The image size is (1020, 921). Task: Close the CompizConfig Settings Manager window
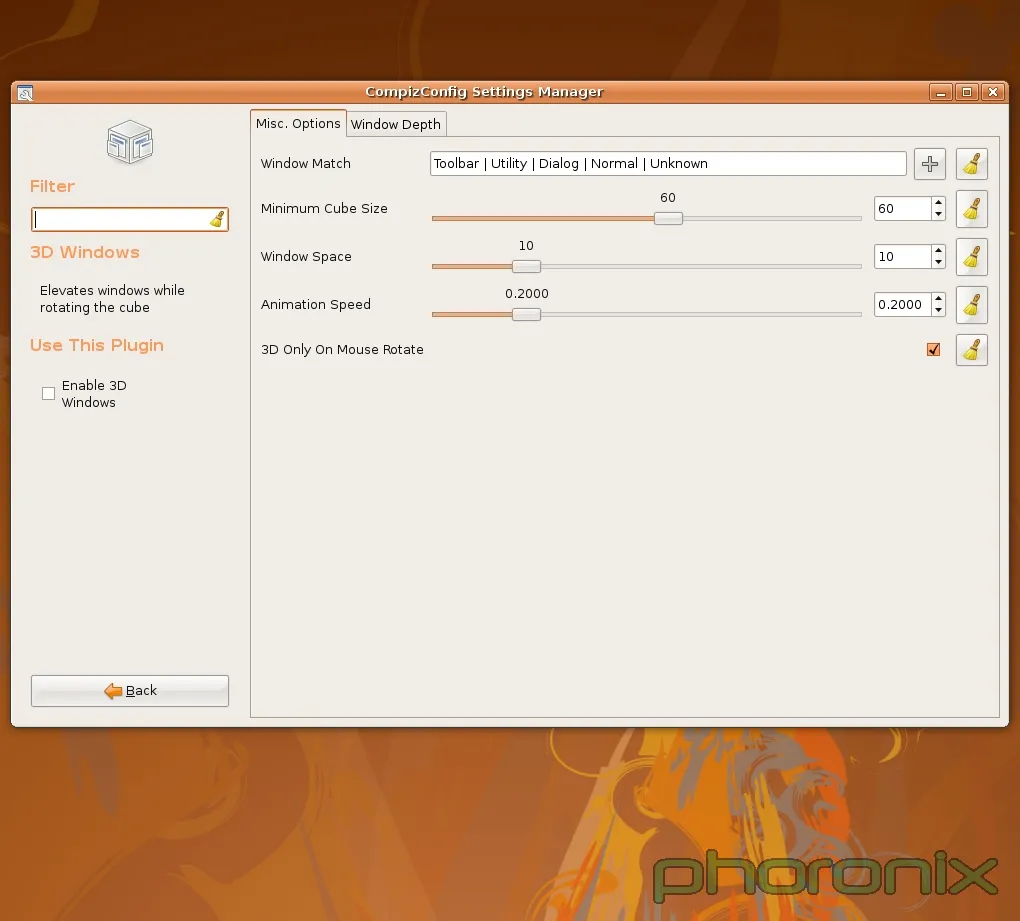coord(993,92)
